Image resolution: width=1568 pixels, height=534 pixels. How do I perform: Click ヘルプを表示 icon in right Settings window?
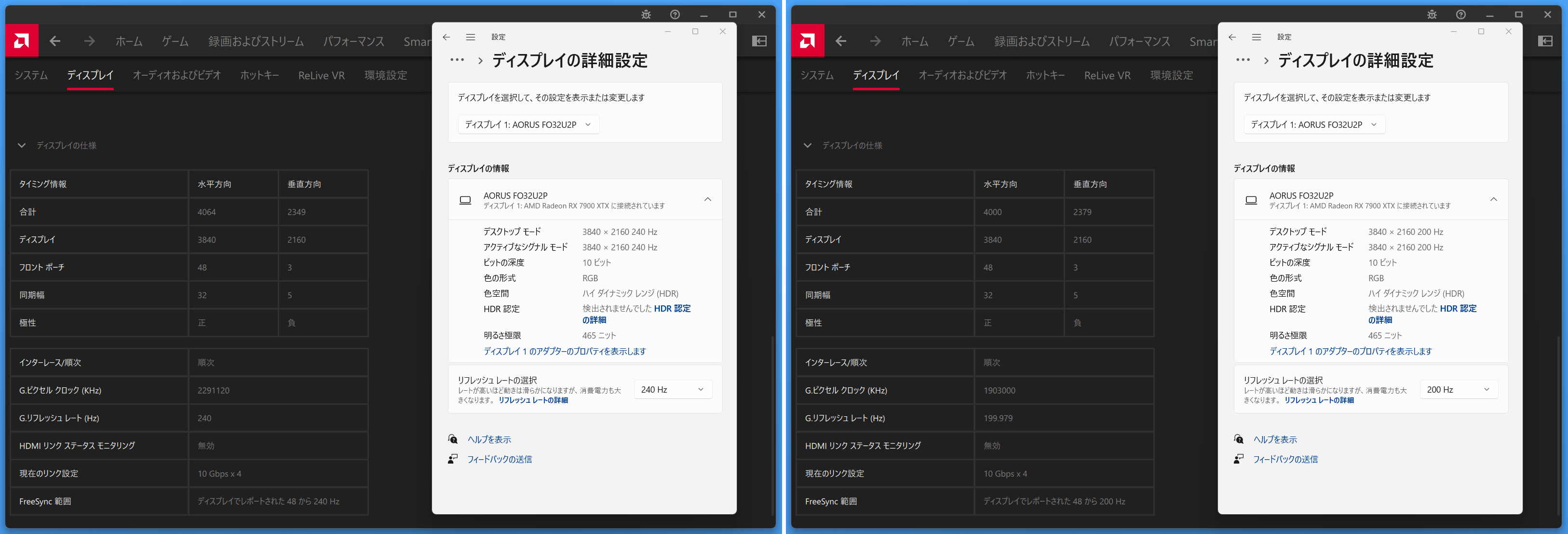tap(1239, 439)
